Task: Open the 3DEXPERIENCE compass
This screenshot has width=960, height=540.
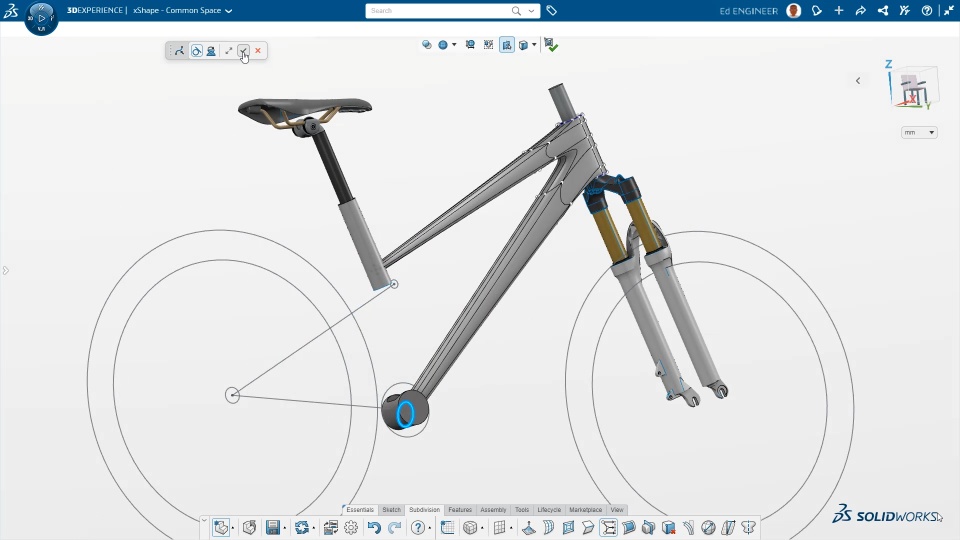Action: click(42, 18)
